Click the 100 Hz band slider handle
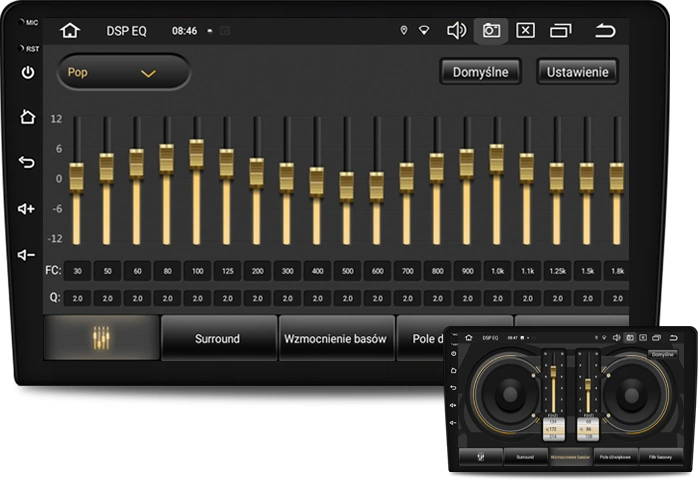The image size is (698, 481). tap(197, 152)
